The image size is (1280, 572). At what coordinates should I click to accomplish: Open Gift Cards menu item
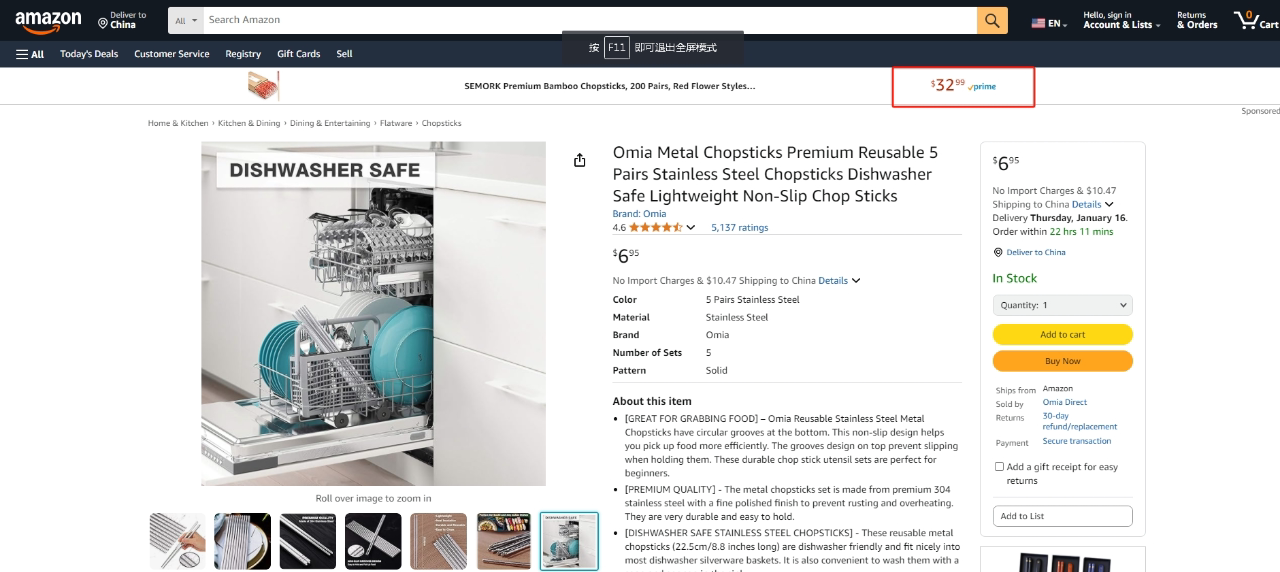point(299,54)
